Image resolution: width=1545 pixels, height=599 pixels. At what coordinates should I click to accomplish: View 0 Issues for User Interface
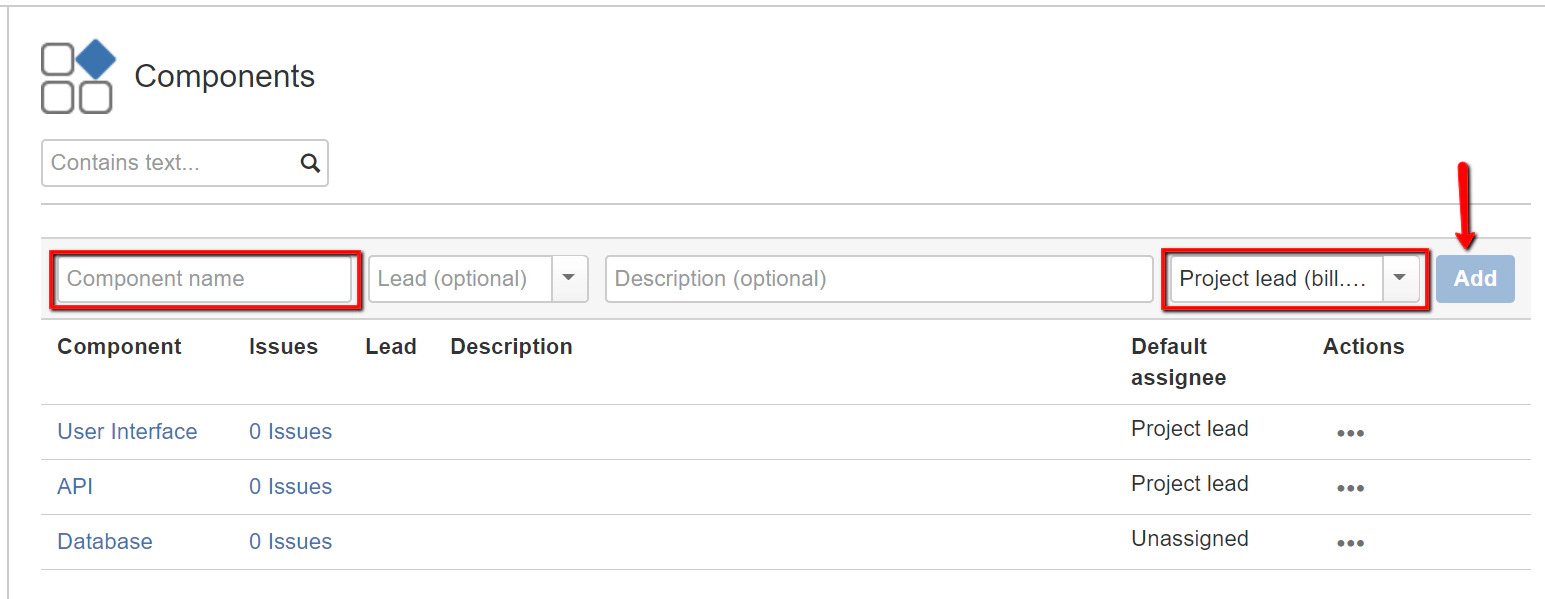[290, 432]
